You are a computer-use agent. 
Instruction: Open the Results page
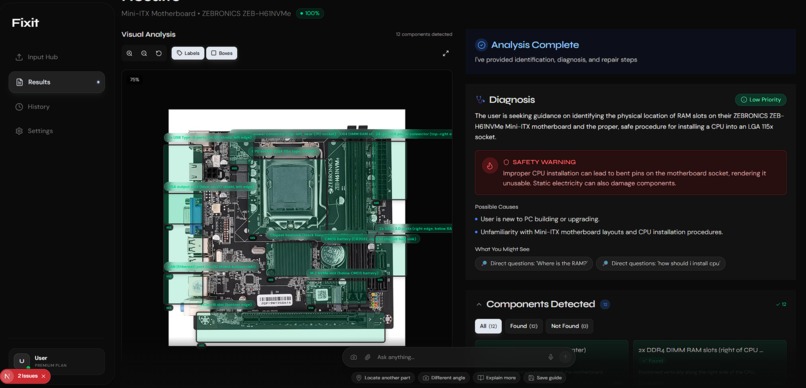coord(57,82)
